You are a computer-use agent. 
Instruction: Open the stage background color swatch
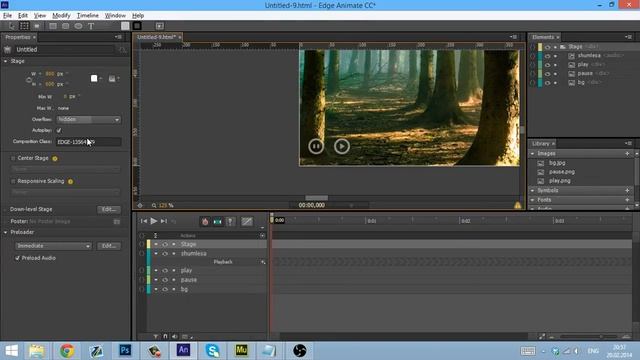[x=94, y=78]
